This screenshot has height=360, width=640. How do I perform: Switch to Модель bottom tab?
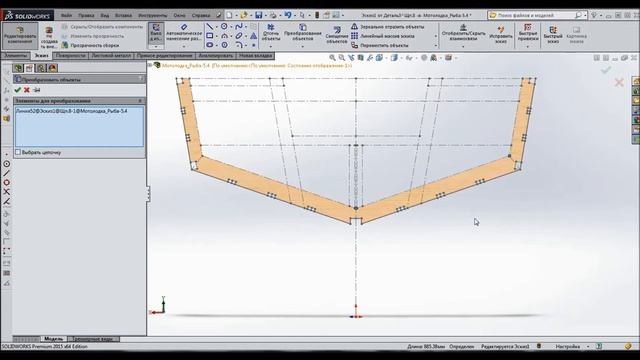click(53, 339)
